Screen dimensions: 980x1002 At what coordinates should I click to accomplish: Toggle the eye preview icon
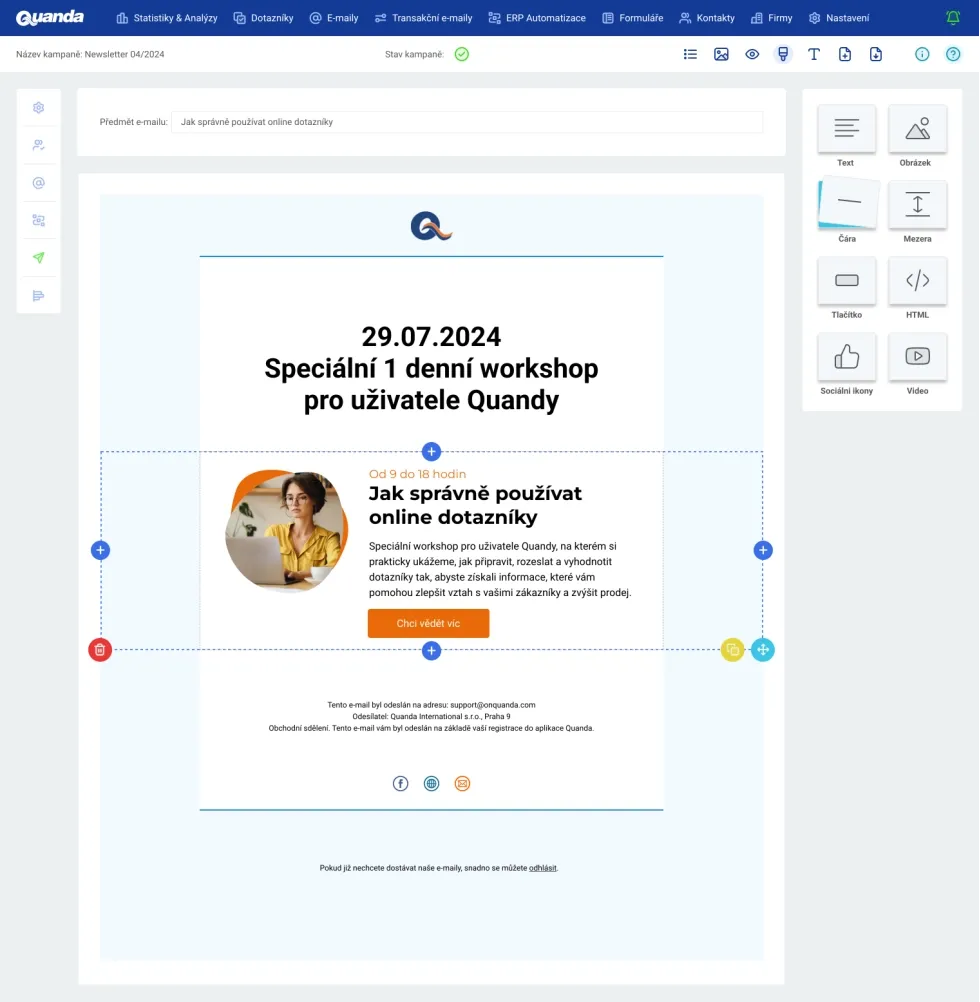[x=752, y=54]
